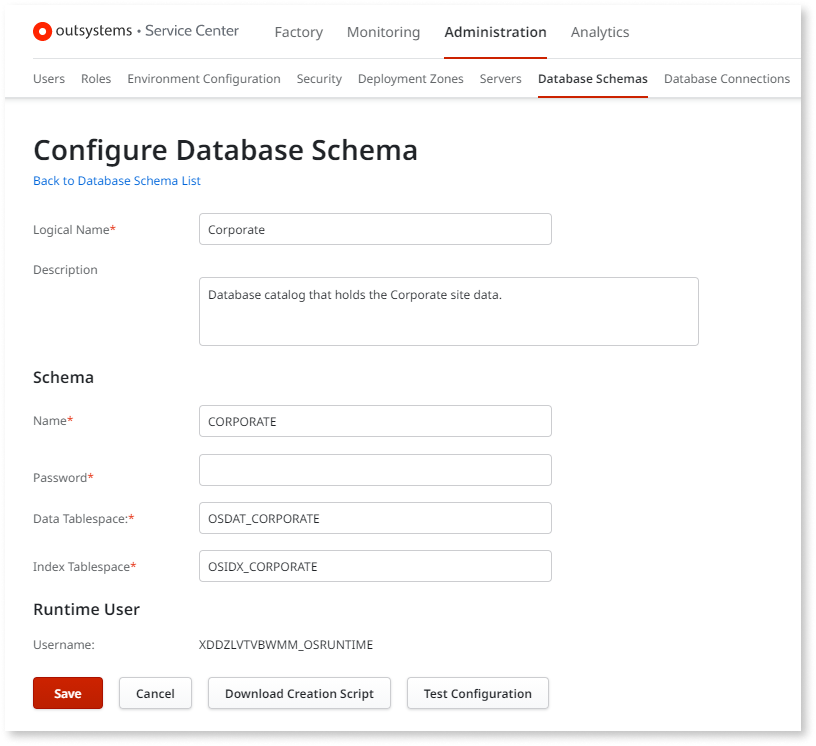
Task: Open the Roles section
Action: [96, 78]
